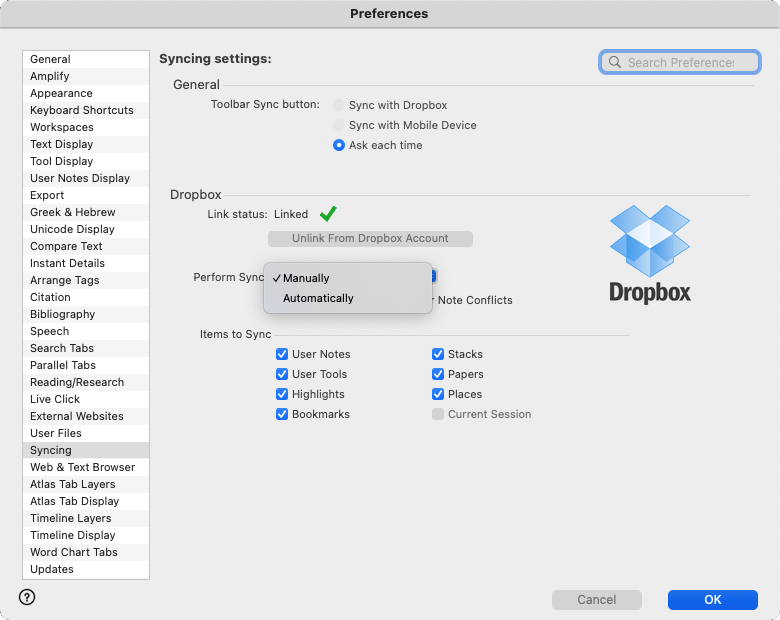This screenshot has height=620, width=780.
Task: Focus the Search Preferences field
Action: pos(684,62)
